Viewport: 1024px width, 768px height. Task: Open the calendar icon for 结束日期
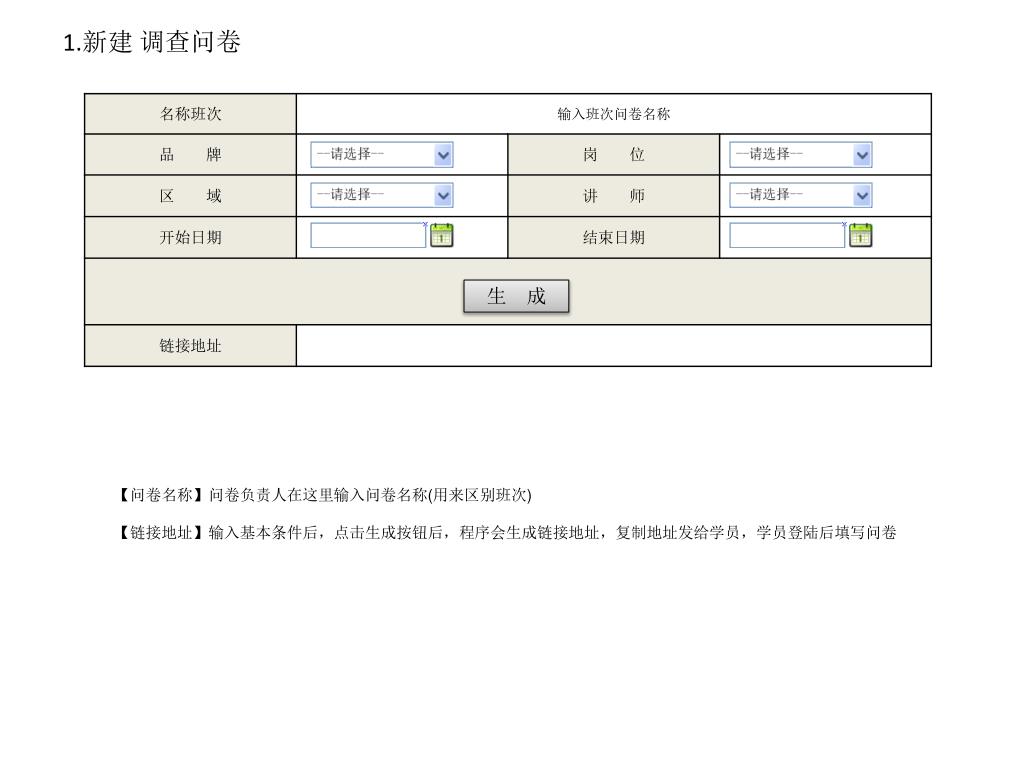pos(861,235)
